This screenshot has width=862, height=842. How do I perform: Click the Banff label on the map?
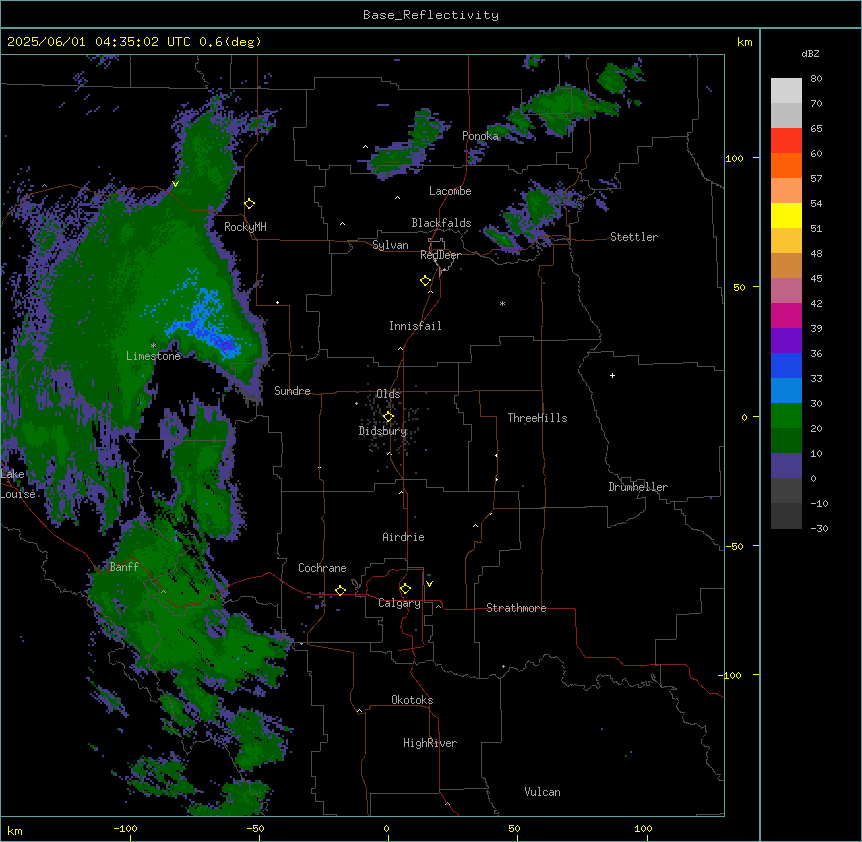click(124, 567)
